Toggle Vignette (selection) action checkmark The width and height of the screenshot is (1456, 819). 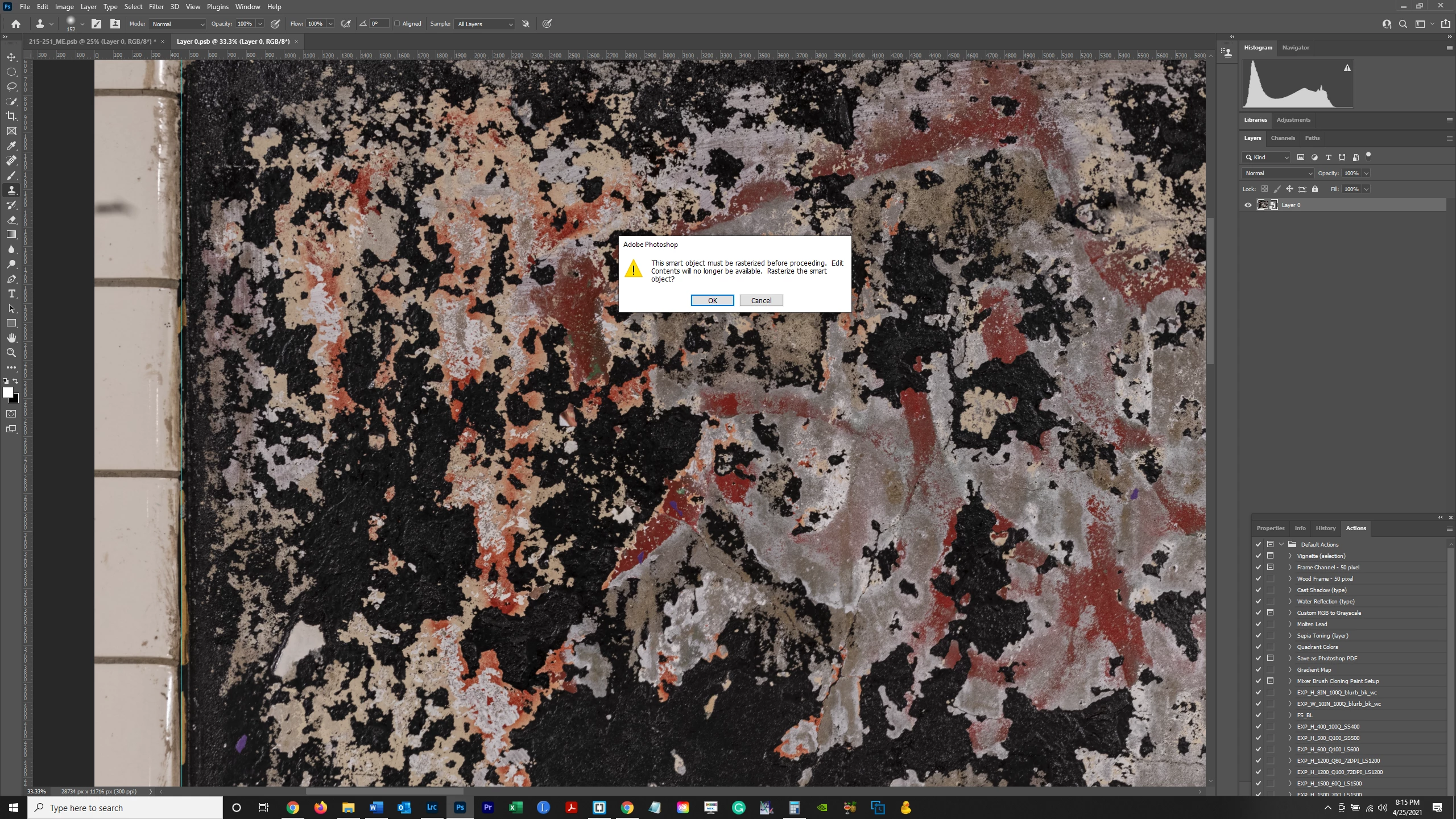click(x=1258, y=556)
